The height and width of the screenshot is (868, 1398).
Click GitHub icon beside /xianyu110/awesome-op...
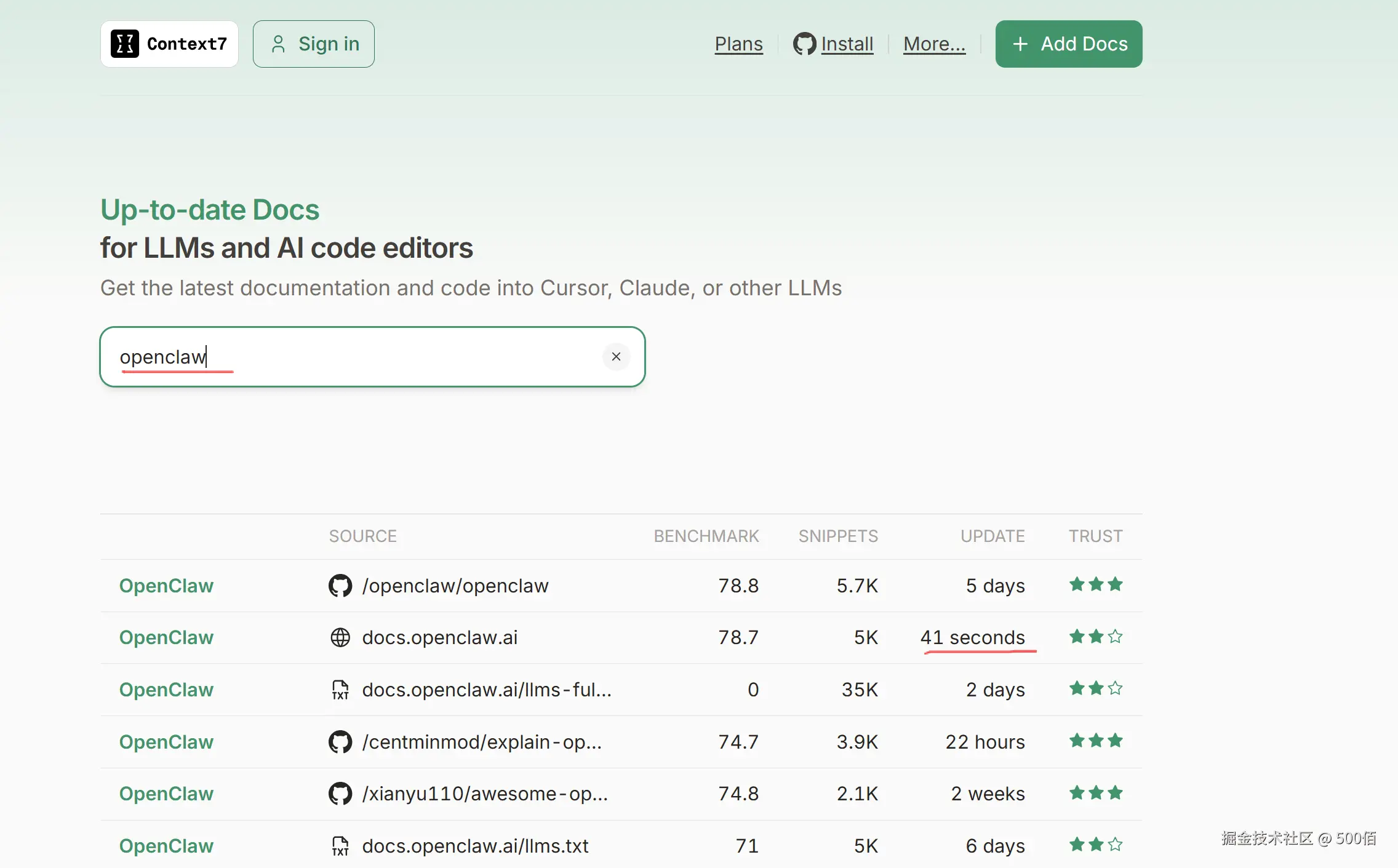pyautogui.click(x=340, y=794)
